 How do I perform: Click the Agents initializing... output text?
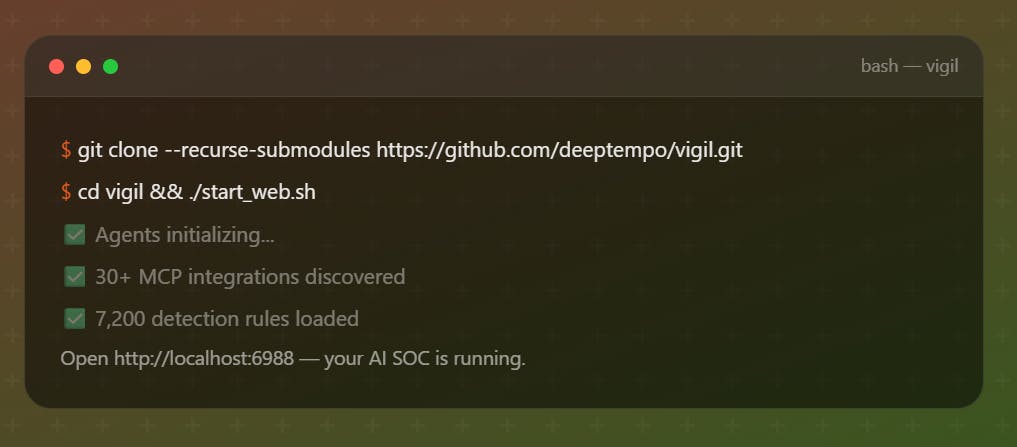[x=185, y=235]
